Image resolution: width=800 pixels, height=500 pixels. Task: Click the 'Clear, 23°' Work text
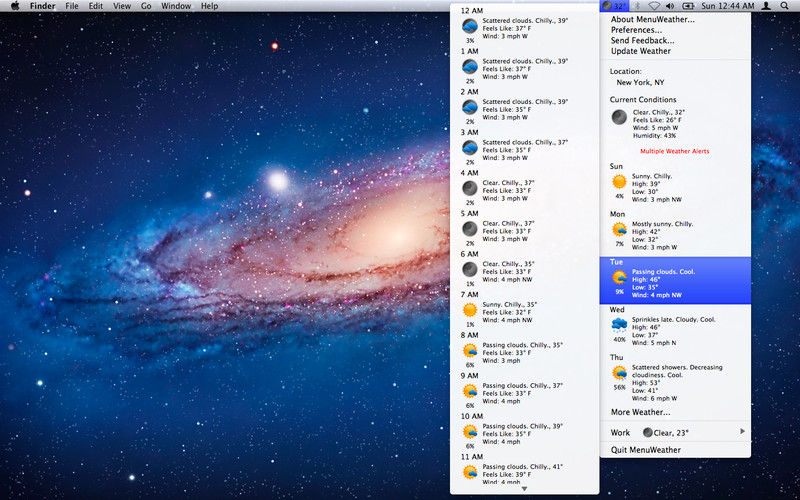pos(671,433)
